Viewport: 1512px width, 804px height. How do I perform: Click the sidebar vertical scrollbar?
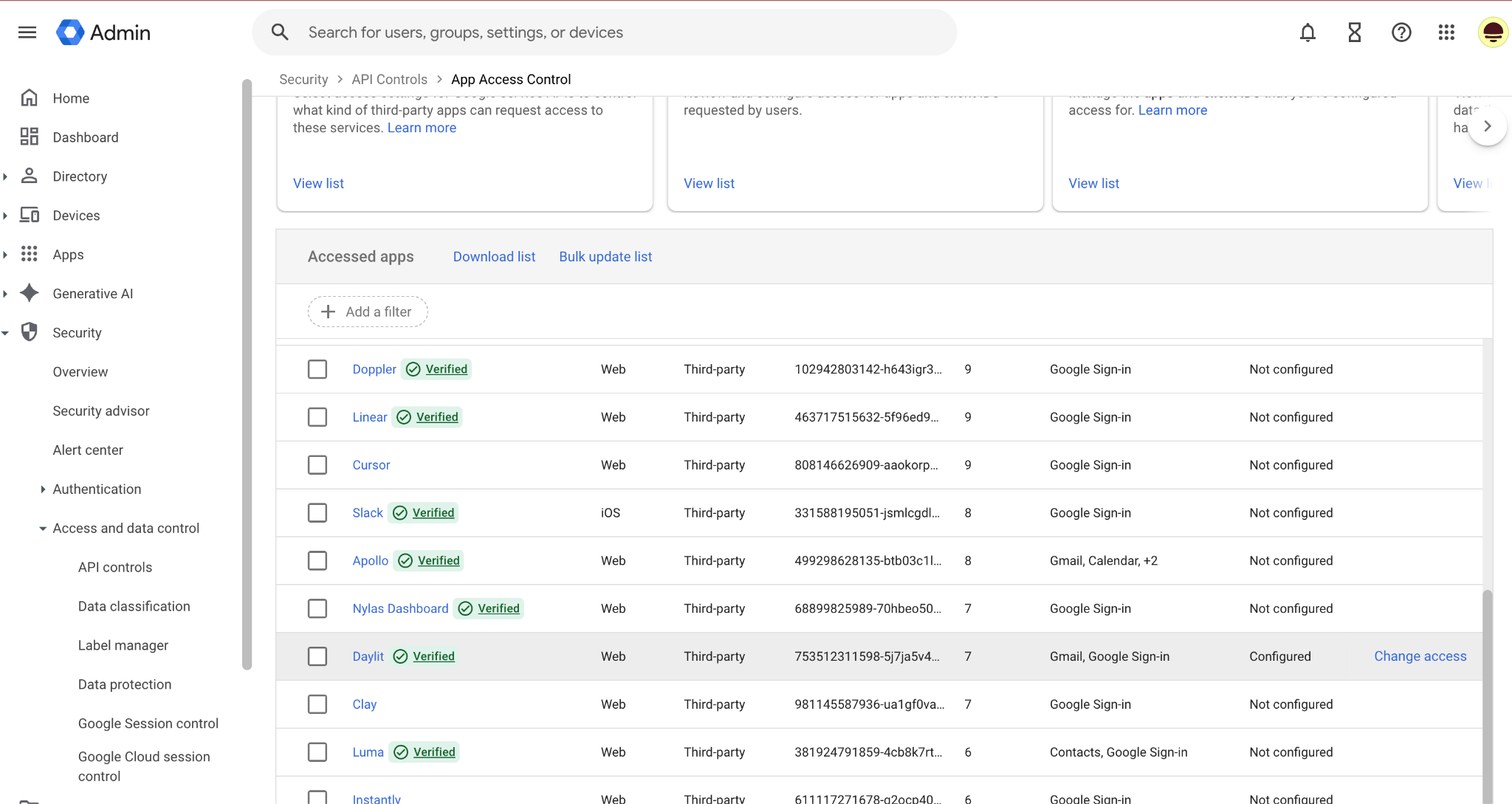[247, 375]
